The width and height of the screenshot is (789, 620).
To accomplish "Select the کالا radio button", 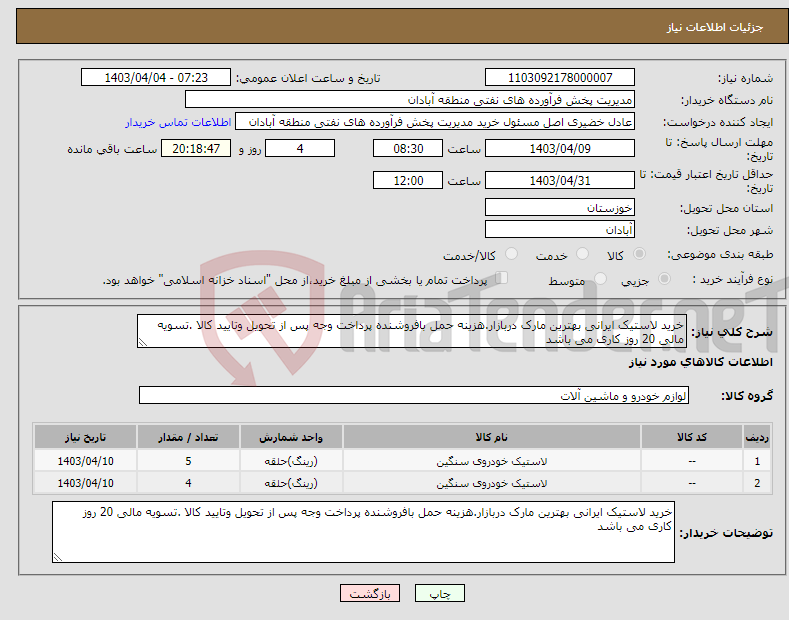I will point(639,254).
